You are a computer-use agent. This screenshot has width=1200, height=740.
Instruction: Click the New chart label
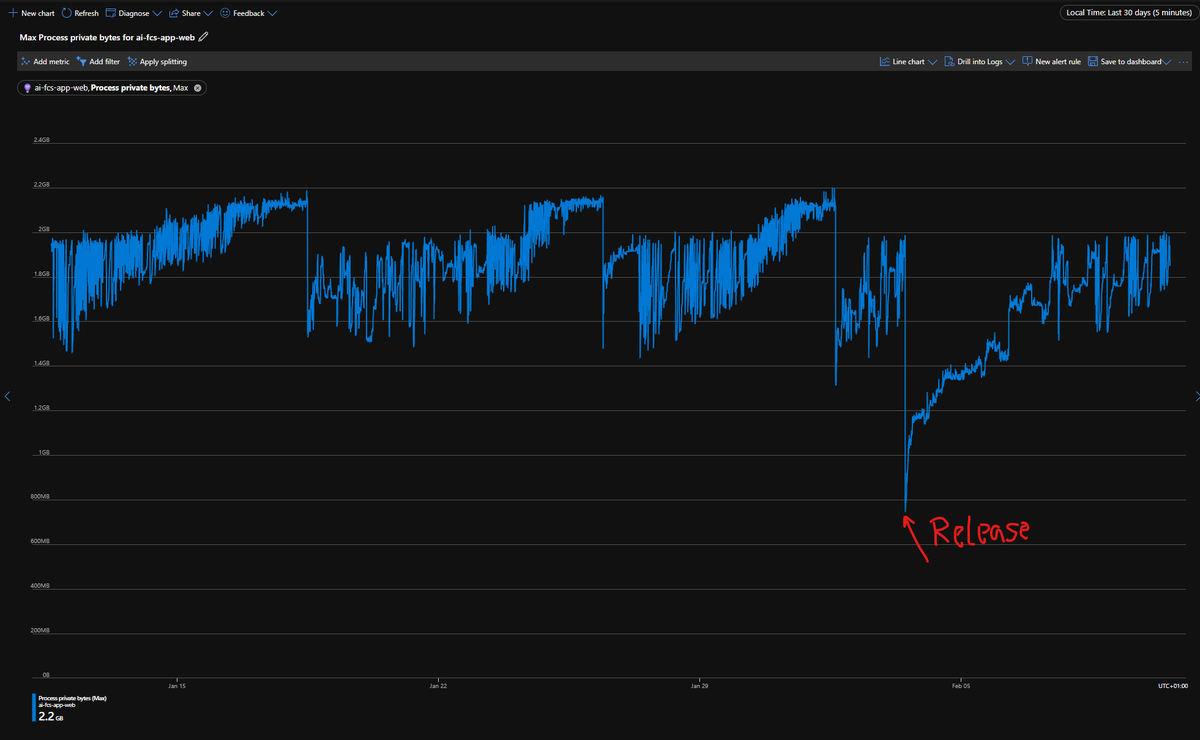click(x=37, y=14)
